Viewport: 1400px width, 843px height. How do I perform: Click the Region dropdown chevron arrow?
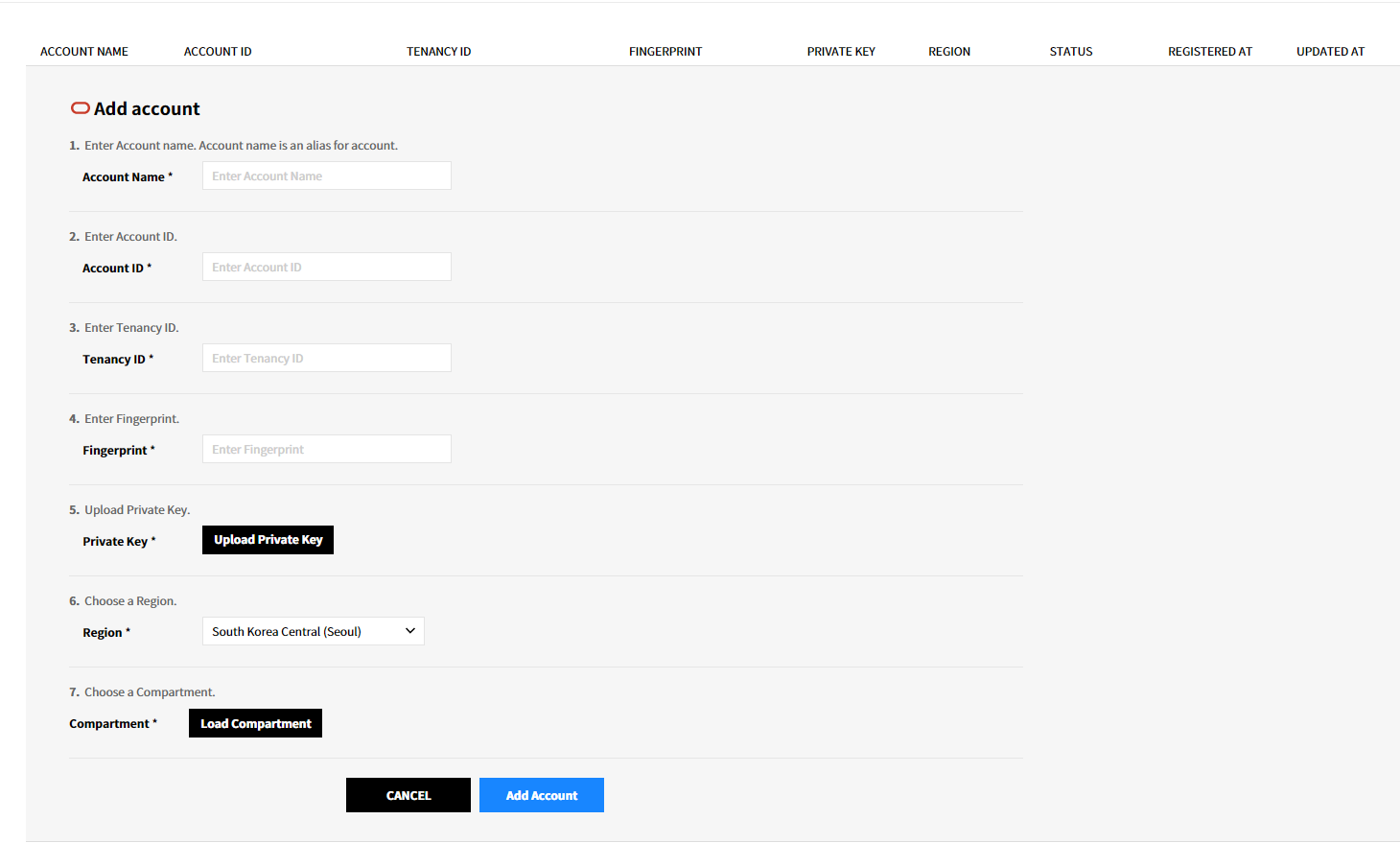pyautogui.click(x=410, y=631)
